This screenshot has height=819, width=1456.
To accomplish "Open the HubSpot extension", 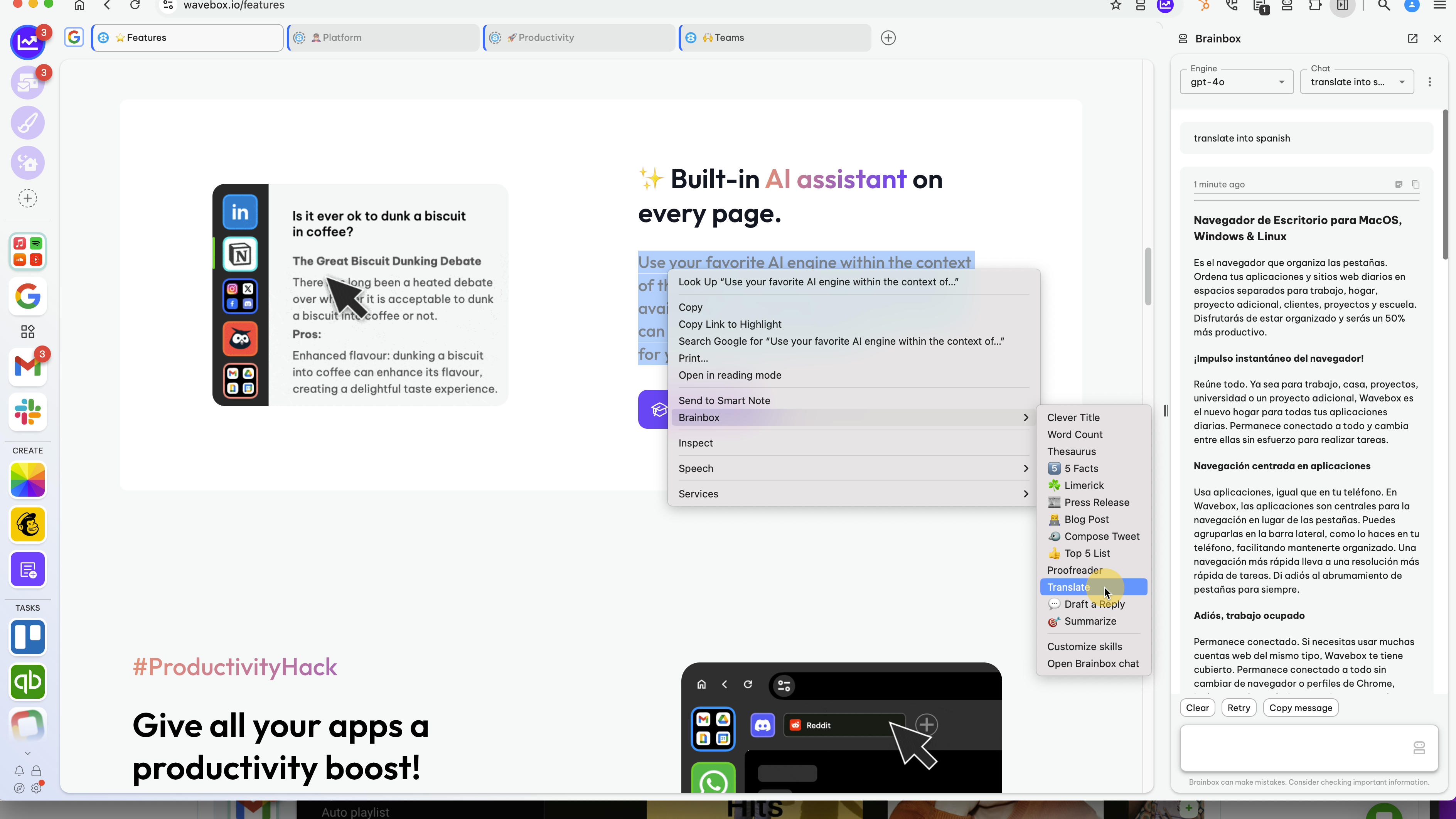I will click(1205, 6).
